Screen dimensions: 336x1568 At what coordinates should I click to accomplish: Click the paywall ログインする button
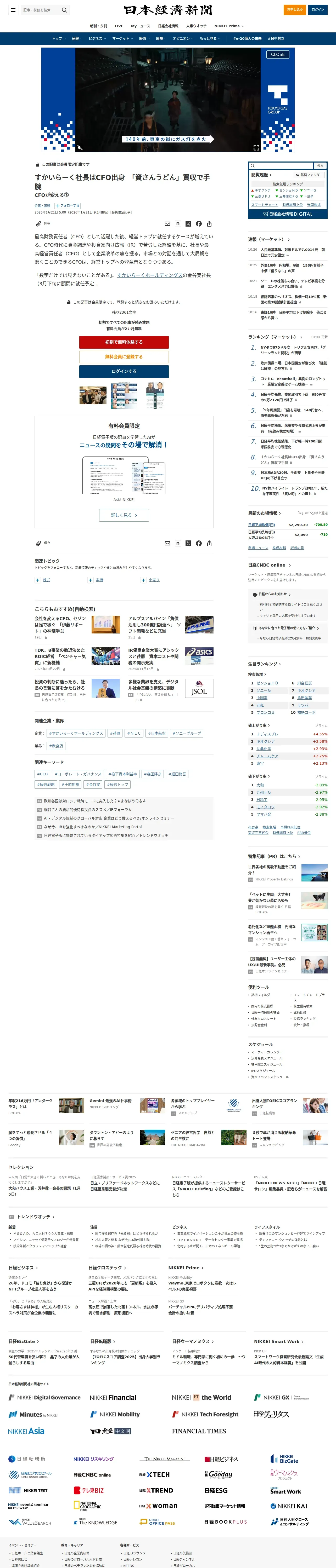pos(124,371)
